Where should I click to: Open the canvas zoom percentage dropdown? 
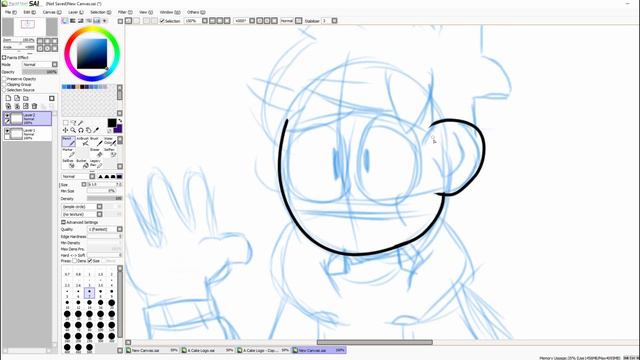click(x=205, y=20)
